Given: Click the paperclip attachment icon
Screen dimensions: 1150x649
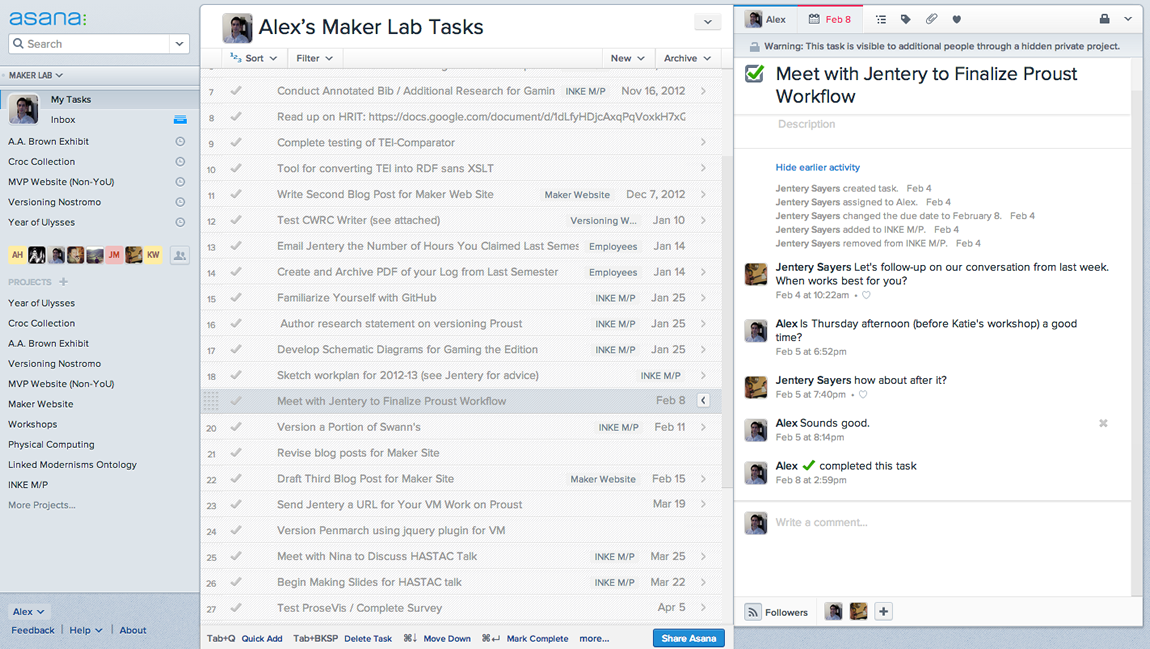Looking at the screenshot, I should point(931,19).
